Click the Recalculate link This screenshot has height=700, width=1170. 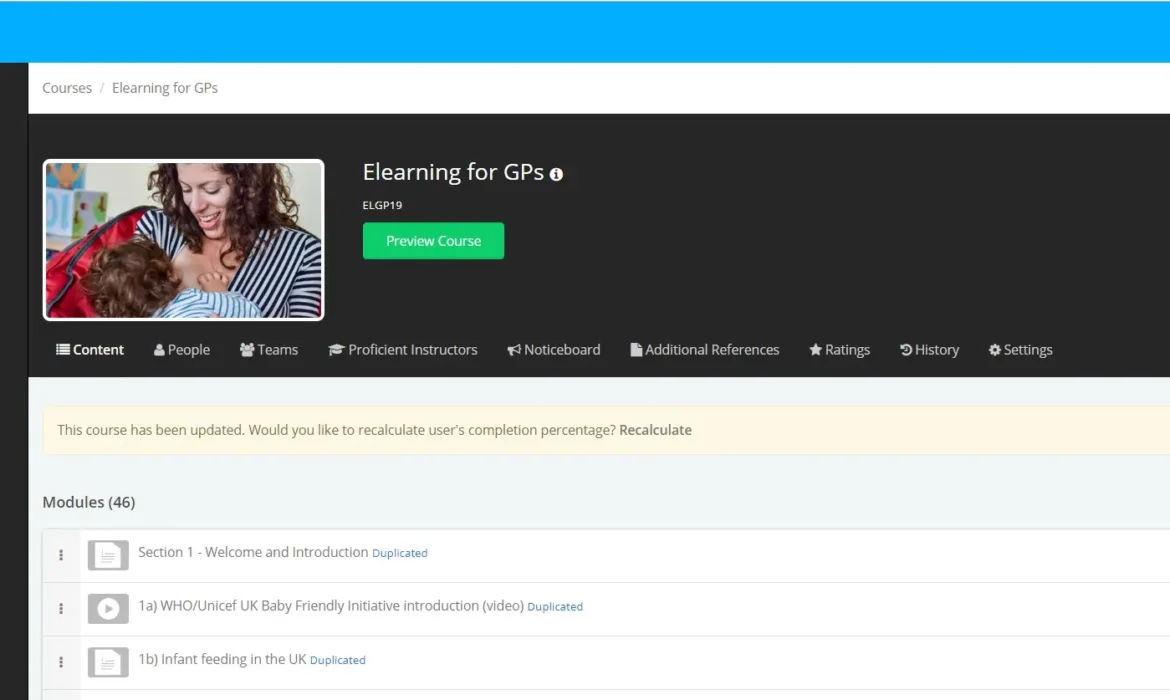coord(655,431)
